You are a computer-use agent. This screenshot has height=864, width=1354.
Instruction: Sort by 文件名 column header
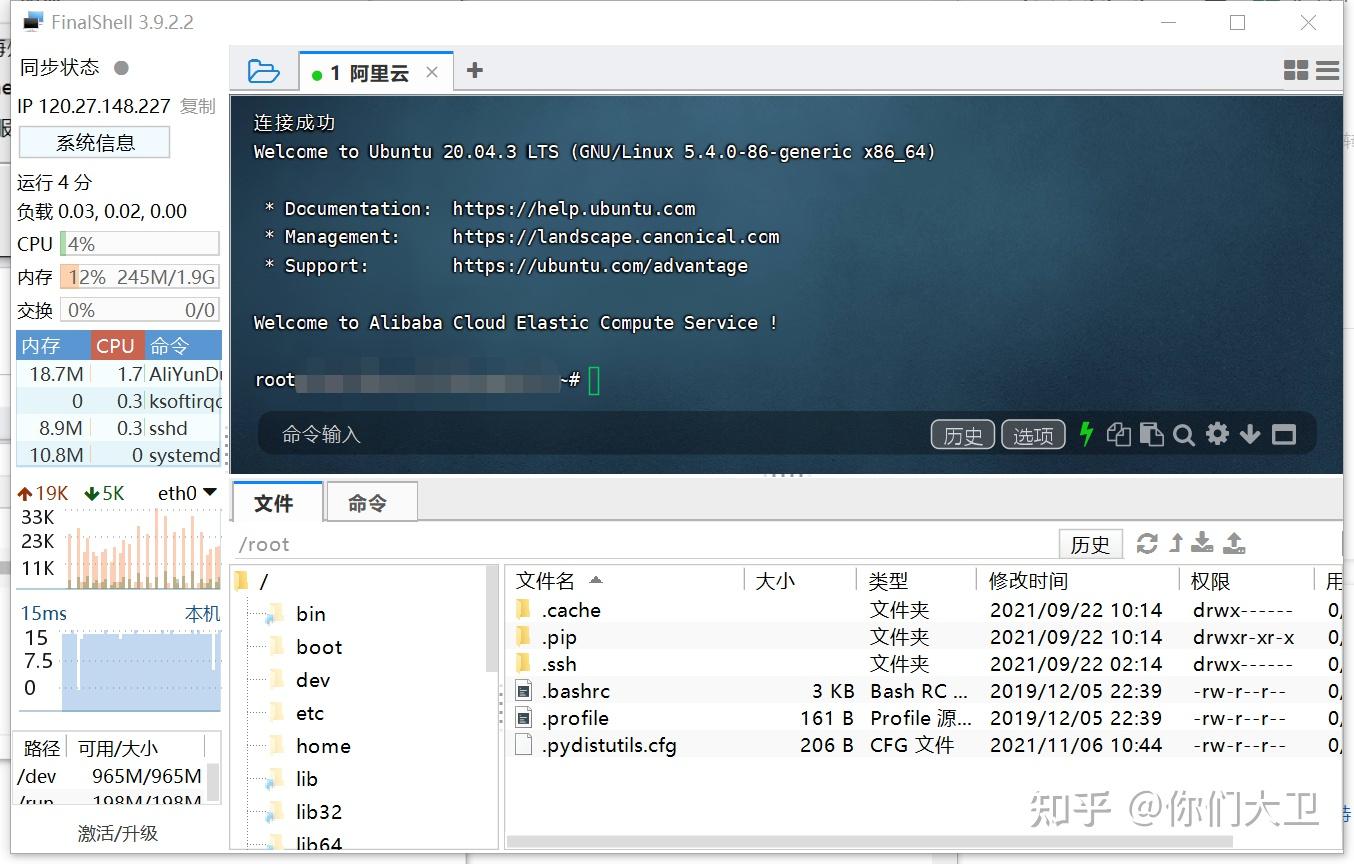pyautogui.click(x=625, y=580)
